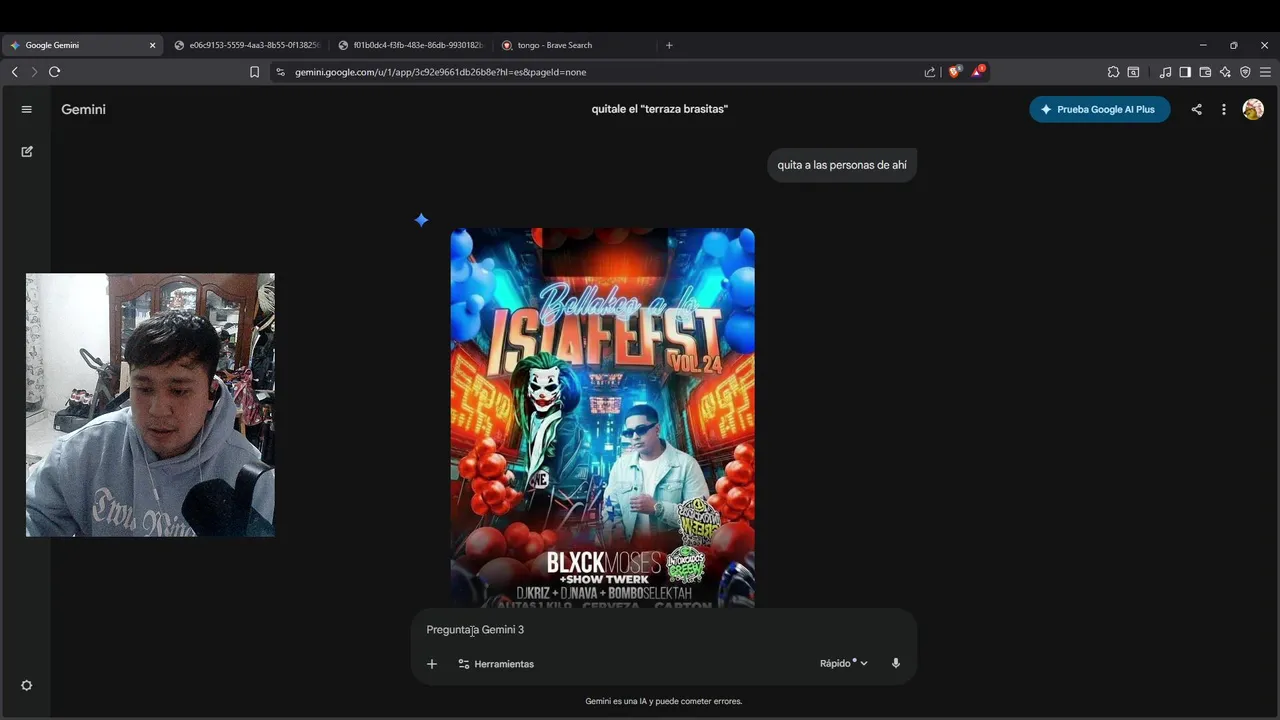Image resolution: width=1280 pixels, height=720 pixels.
Task: Open Brave Shields lion icon
Action: [955, 71]
